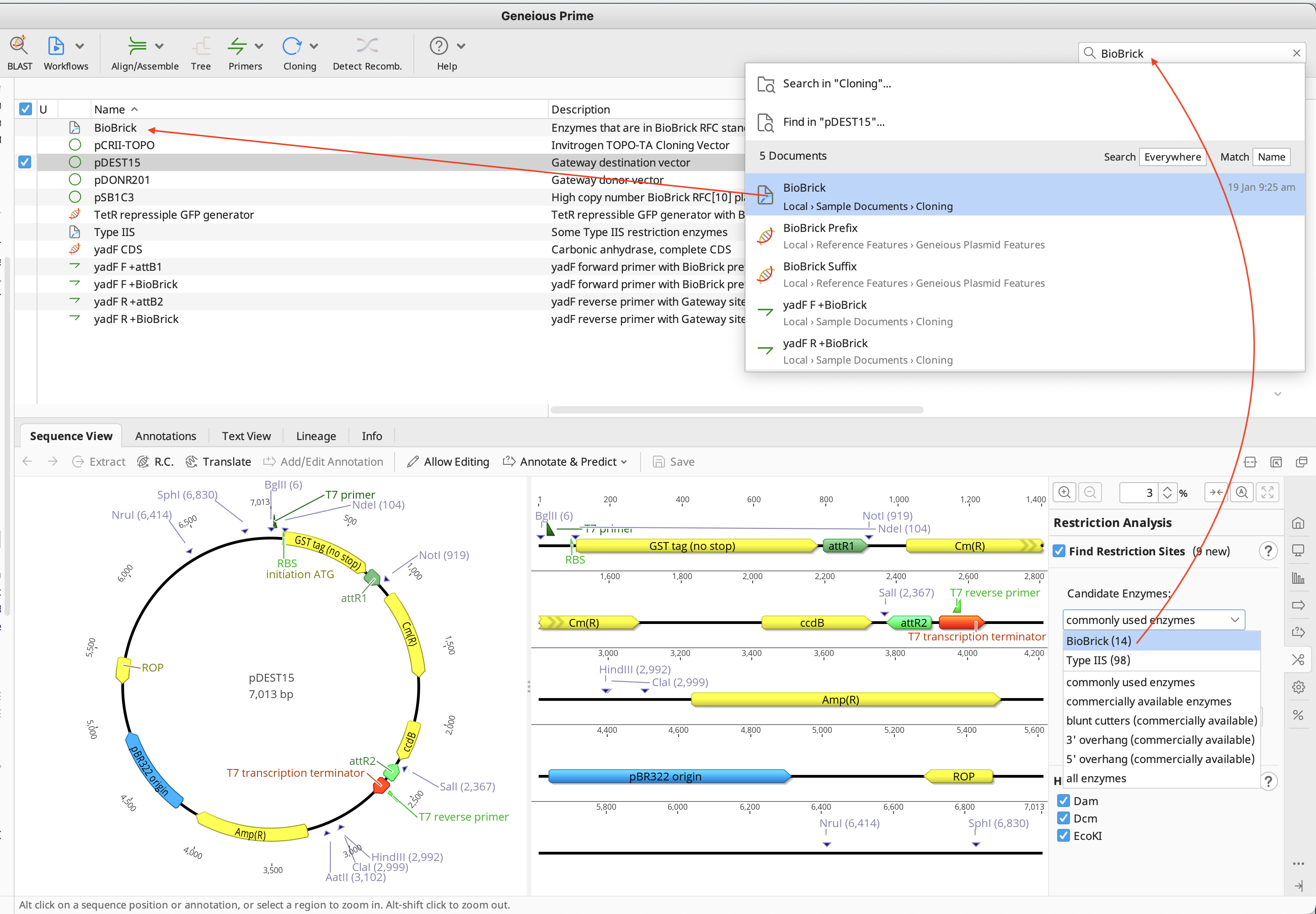
Task: Open Restriction Analysis scissors sidebar icon
Action: [1298, 660]
